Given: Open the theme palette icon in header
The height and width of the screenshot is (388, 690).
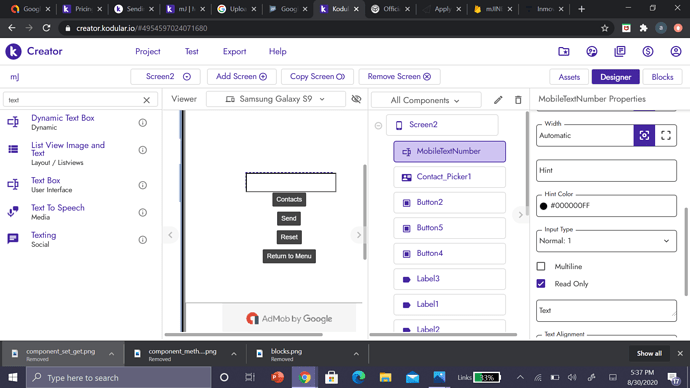Looking at the screenshot, I should click(x=592, y=51).
